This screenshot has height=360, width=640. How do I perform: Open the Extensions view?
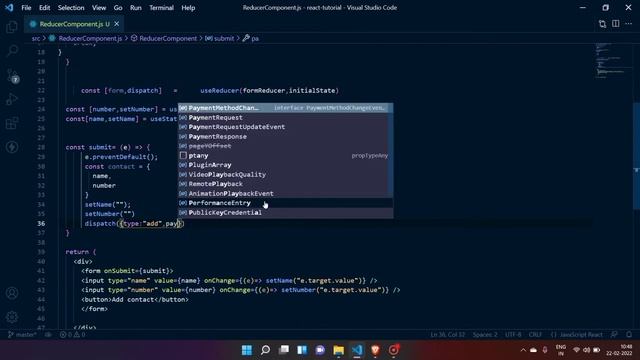[x=12, y=123]
